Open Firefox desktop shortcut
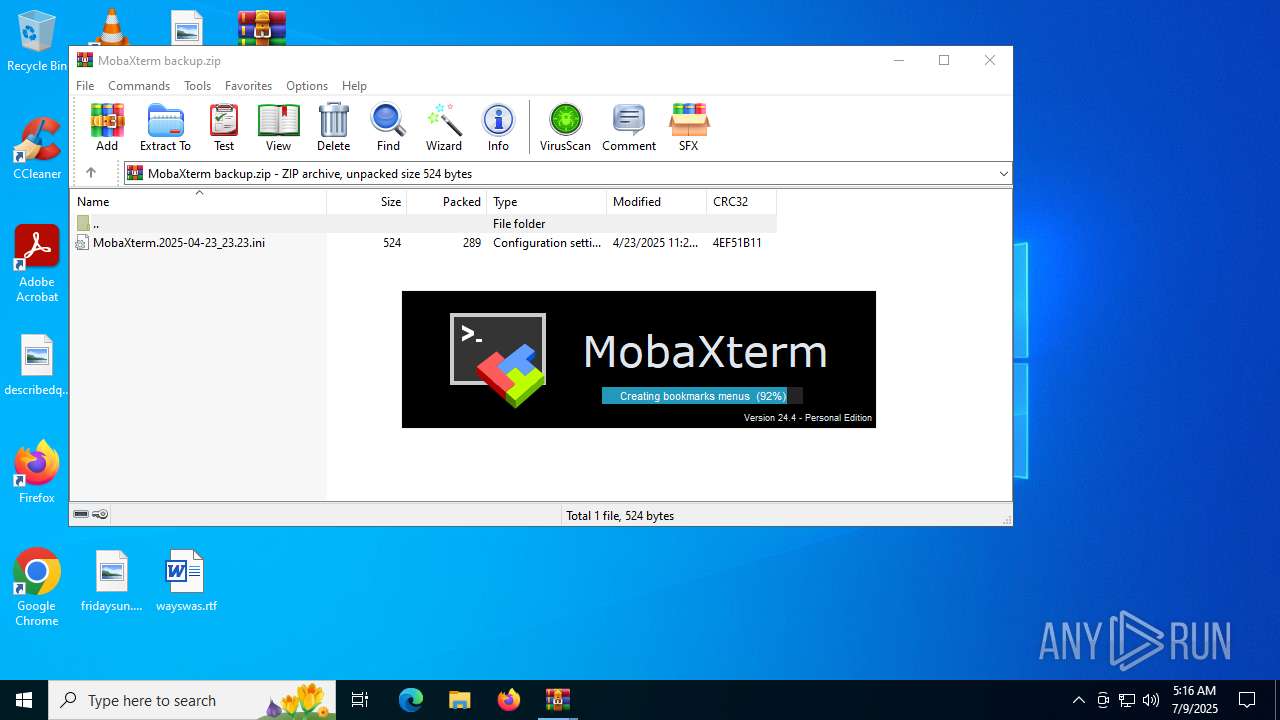 tap(37, 472)
